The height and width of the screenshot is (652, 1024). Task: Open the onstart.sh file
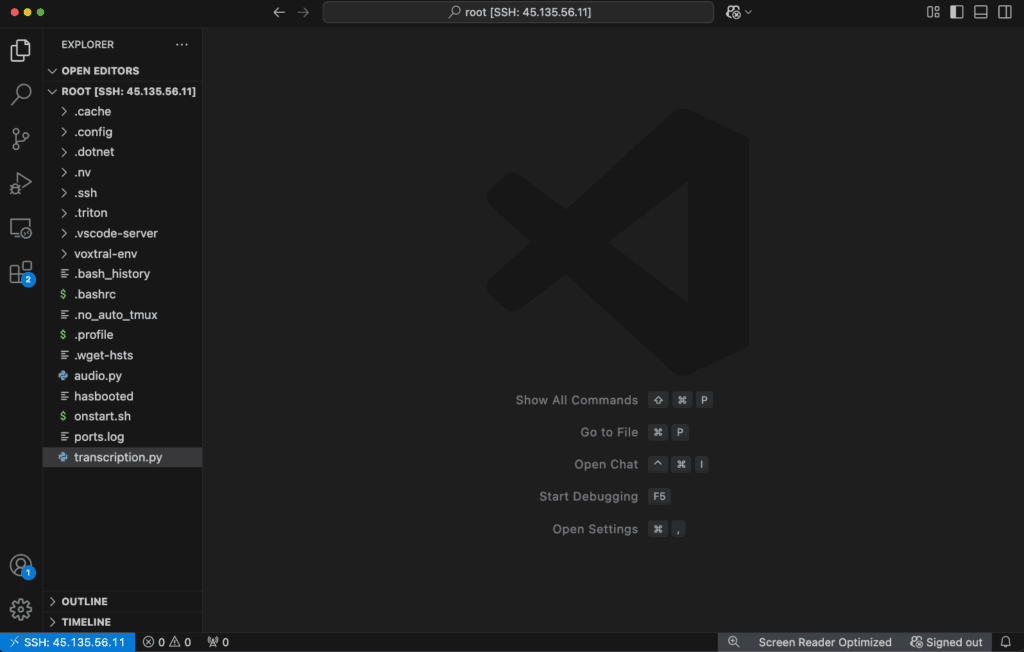(122, 416)
